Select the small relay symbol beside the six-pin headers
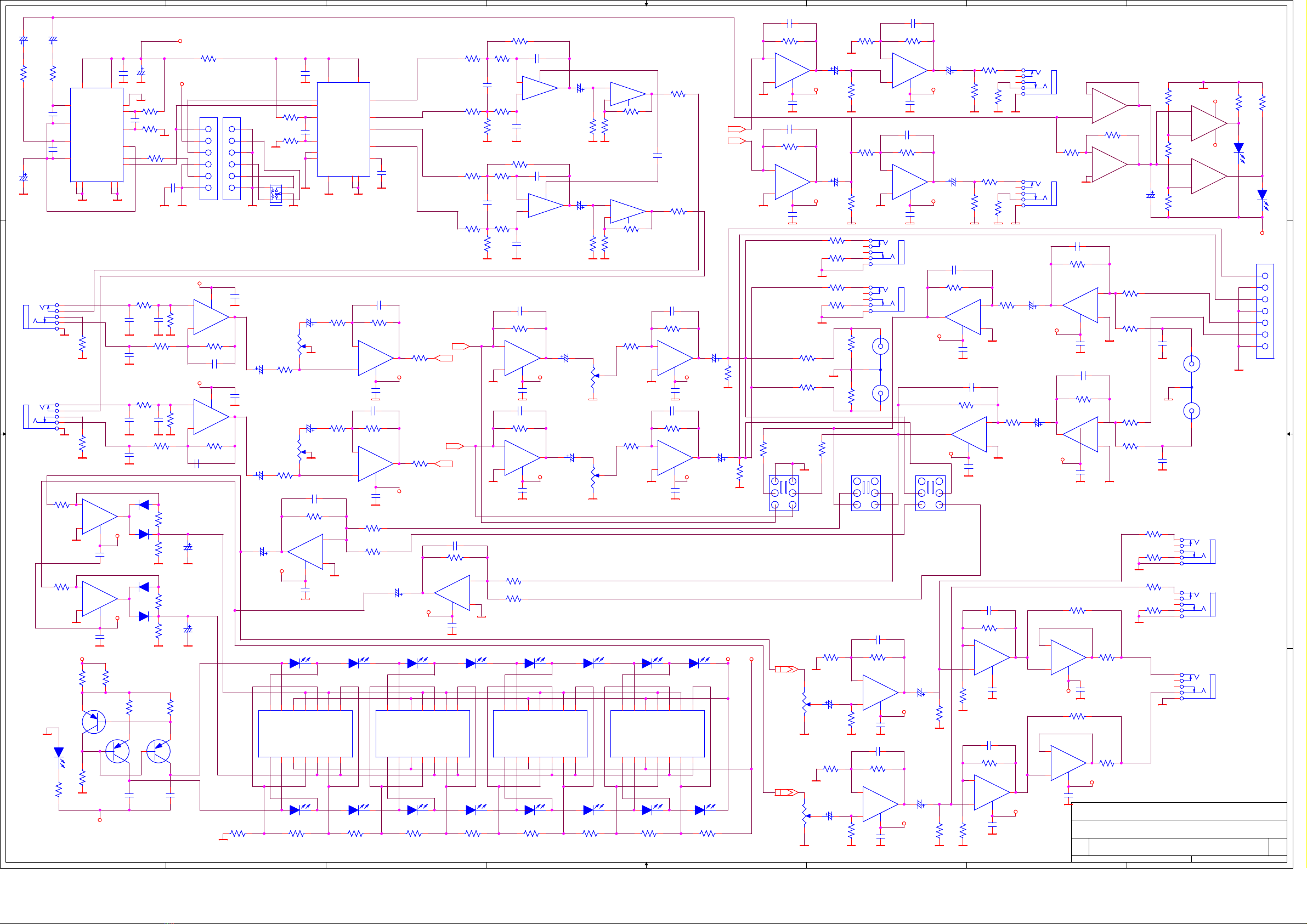Image resolution: width=1307 pixels, height=924 pixels. pyautogui.click(x=275, y=195)
